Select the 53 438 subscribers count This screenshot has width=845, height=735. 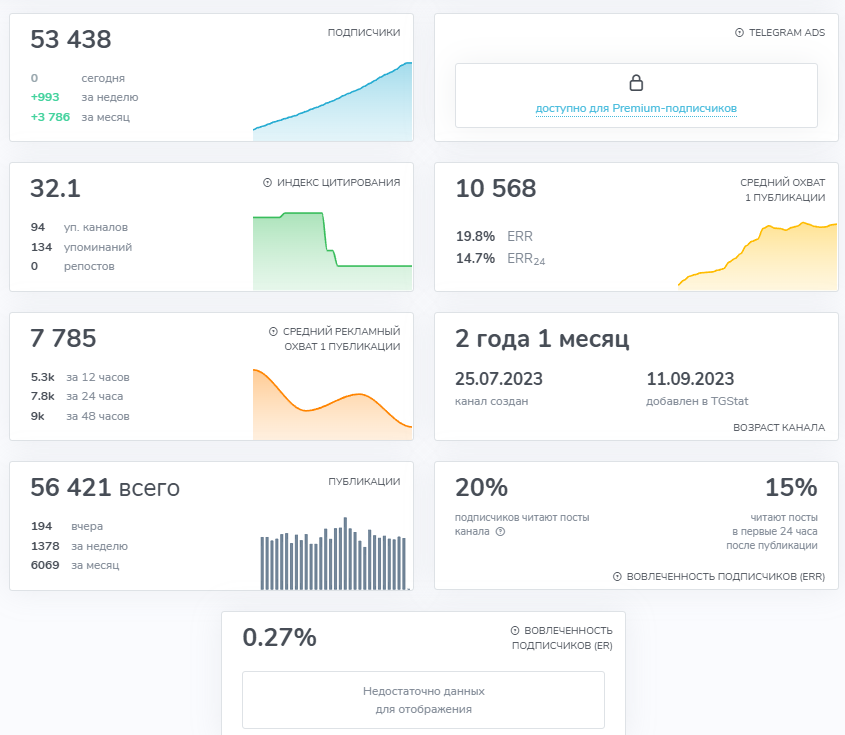click(x=71, y=40)
